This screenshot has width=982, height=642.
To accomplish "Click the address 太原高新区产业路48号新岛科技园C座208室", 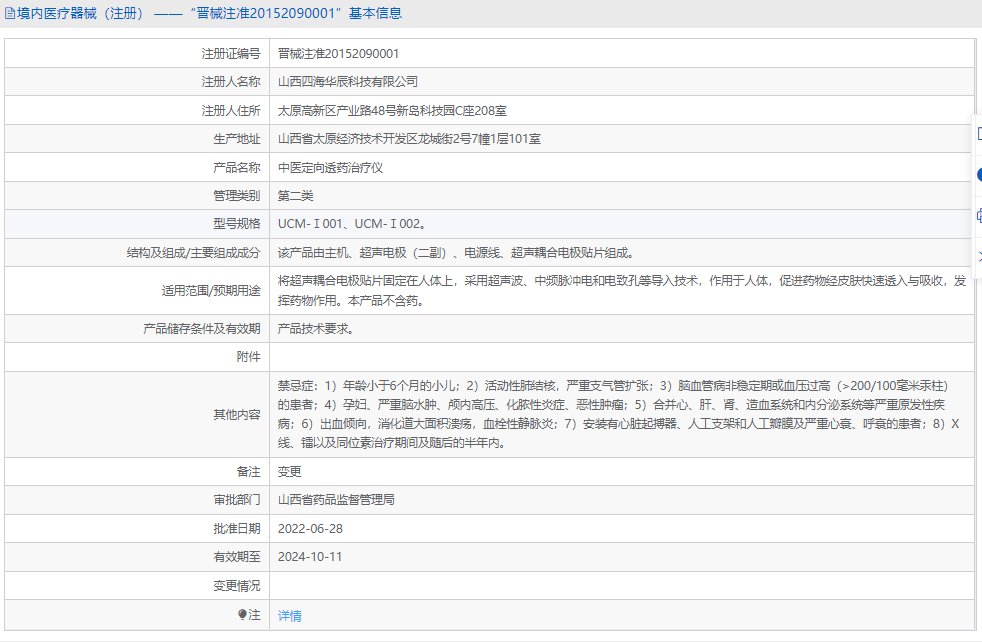I will tap(392, 111).
